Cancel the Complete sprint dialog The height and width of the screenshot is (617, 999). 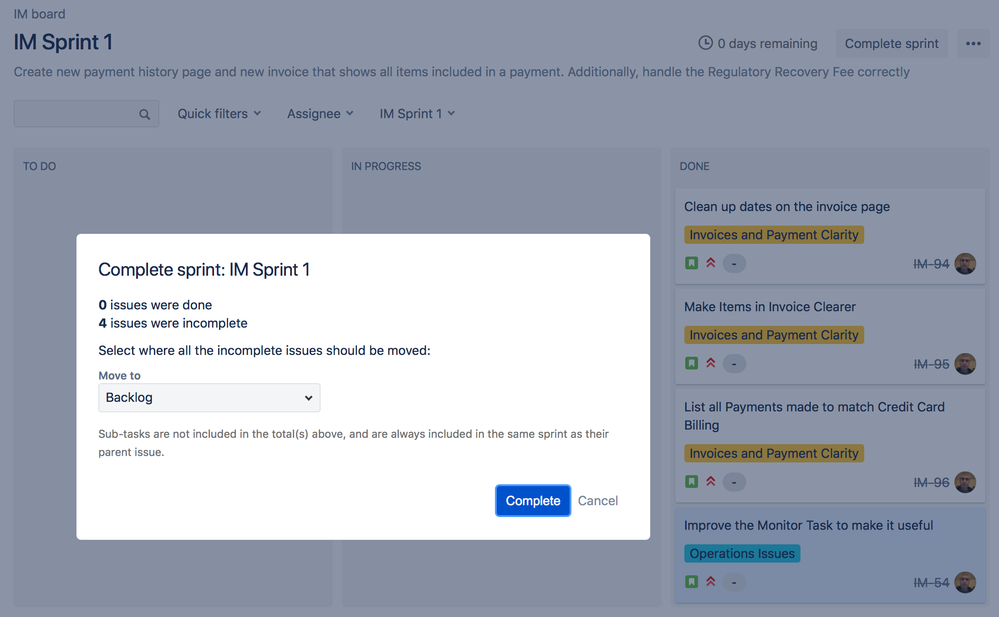(598, 501)
